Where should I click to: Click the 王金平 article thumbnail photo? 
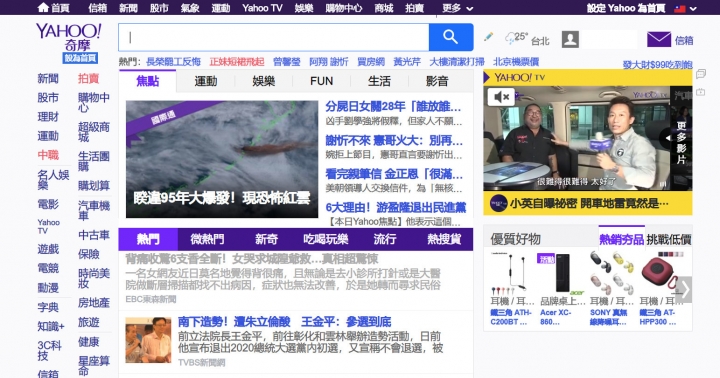click(x=148, y=340)
